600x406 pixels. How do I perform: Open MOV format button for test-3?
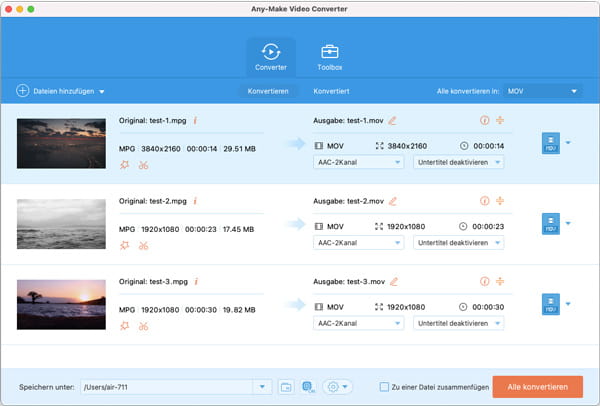[x=551, y=304]
